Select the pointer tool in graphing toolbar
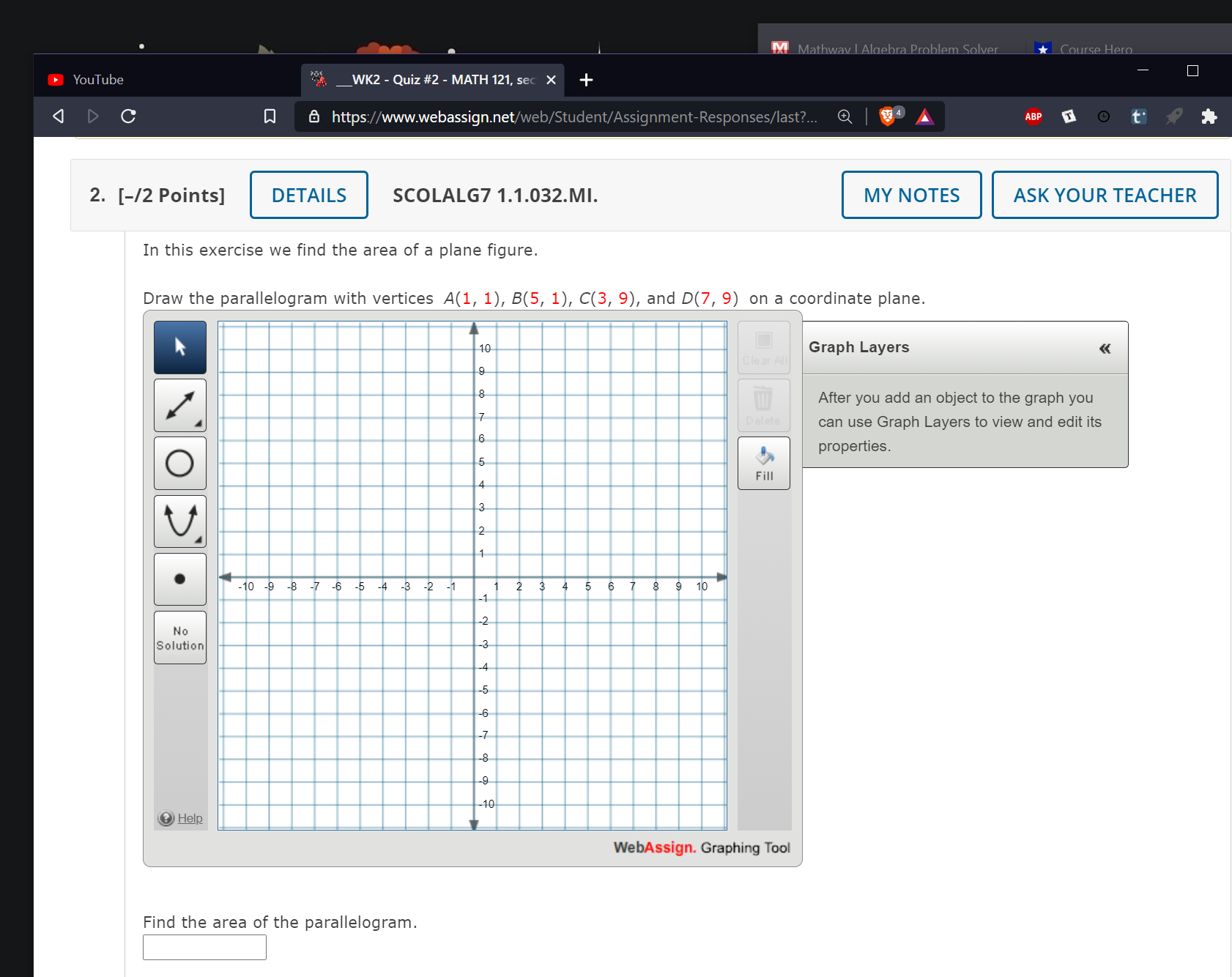This screenshot has width=1232, height=977. pyautogui.click(x=180, y=347)
